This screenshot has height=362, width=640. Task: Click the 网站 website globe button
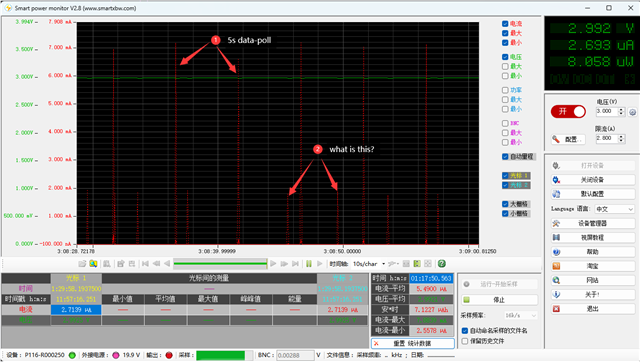tap(592, 280)
